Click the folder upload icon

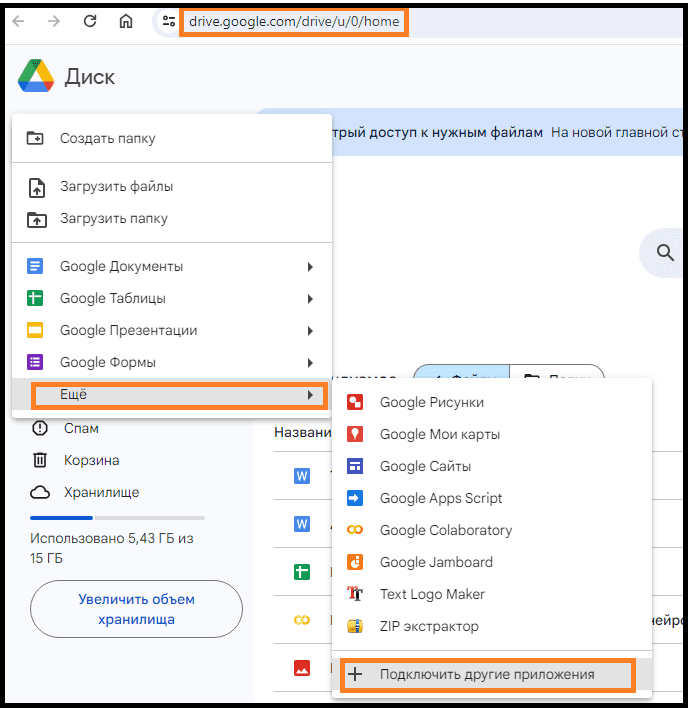tap(37, 219)
